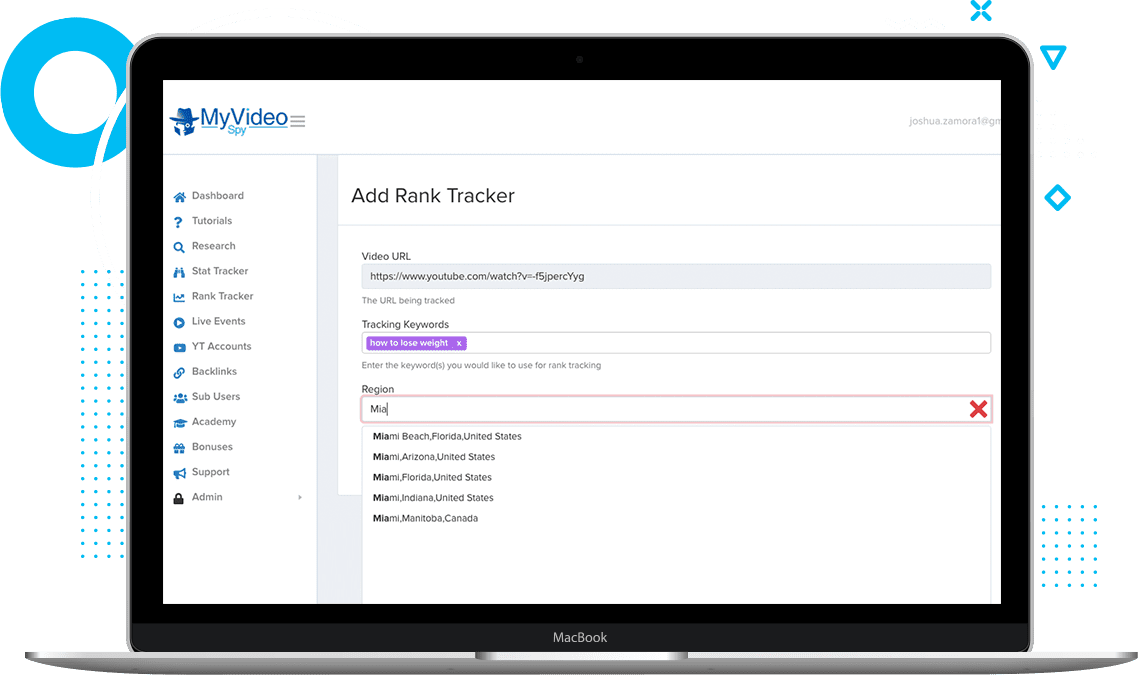Click the Admin lock icon
The image size is (1138, 675).
179,498
